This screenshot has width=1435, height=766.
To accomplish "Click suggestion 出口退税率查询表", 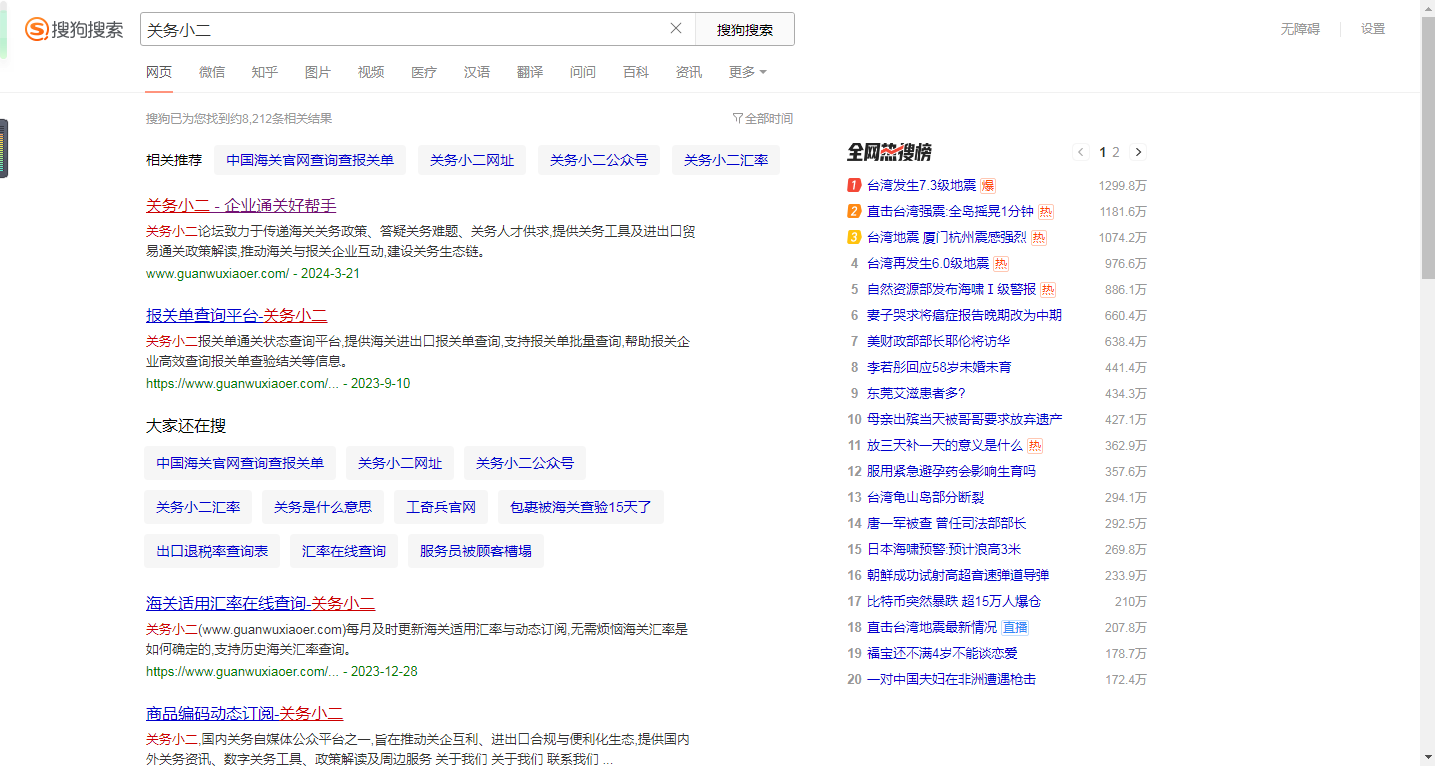I will 212,551.
